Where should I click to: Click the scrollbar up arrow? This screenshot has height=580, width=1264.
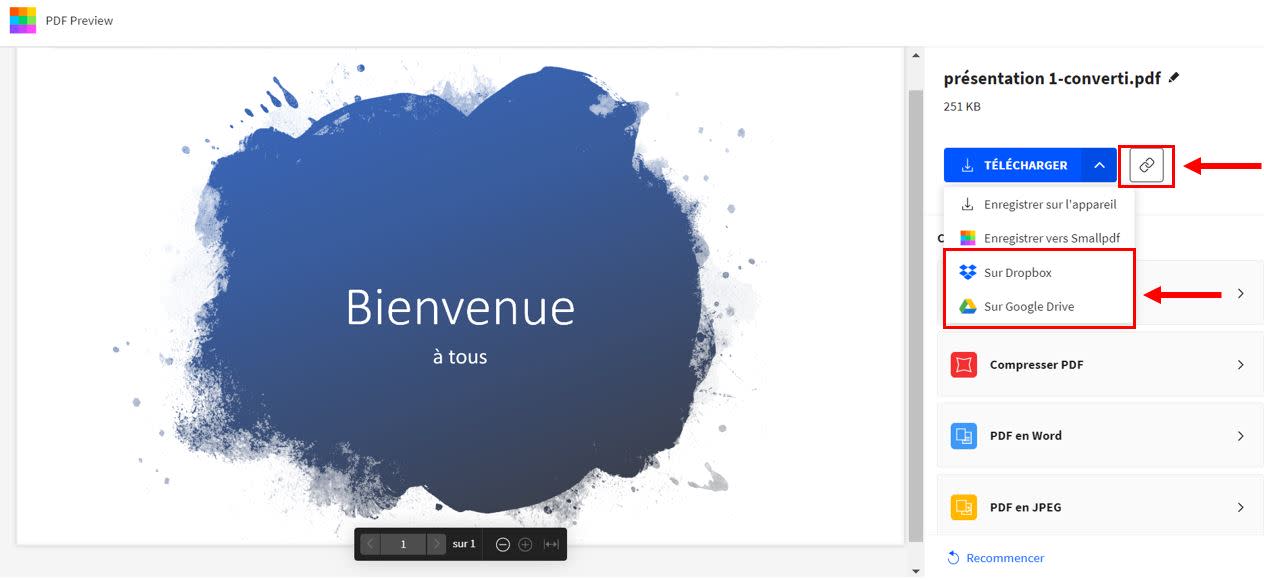915,55
